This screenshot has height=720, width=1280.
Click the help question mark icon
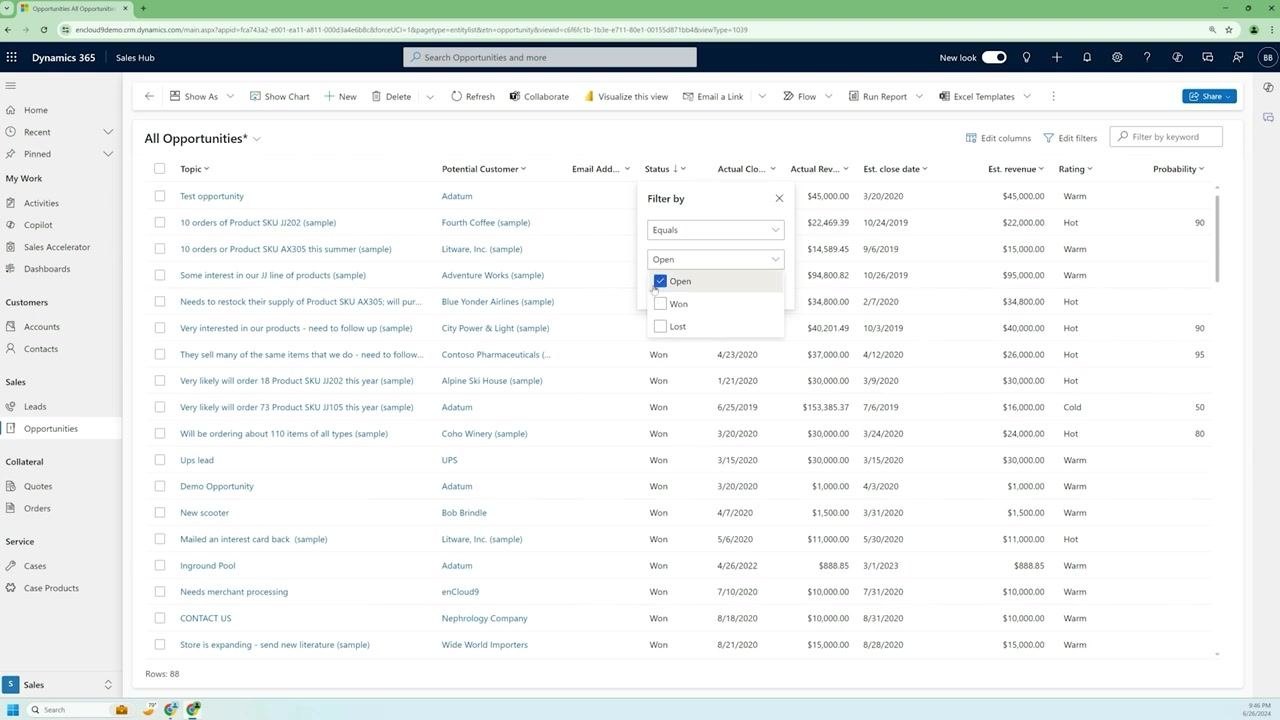pos(1147,57)
